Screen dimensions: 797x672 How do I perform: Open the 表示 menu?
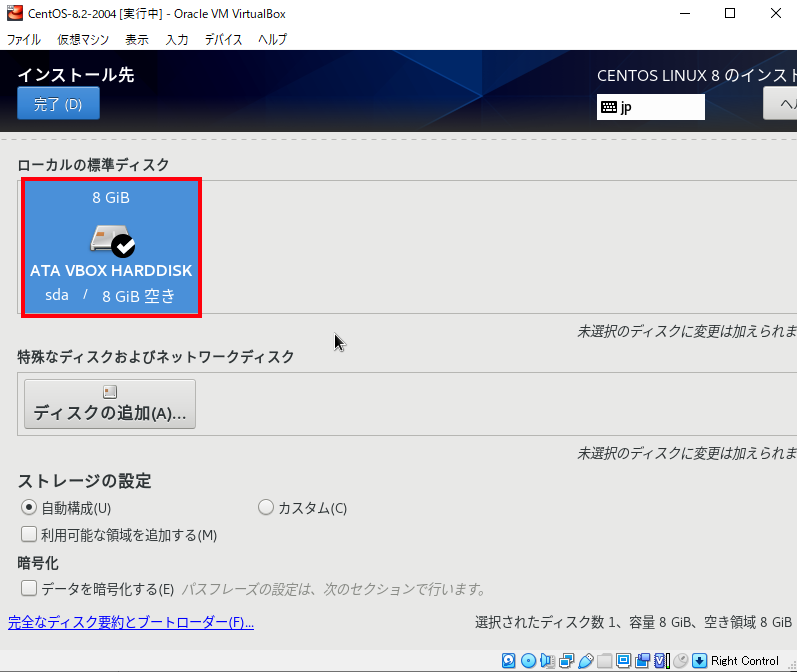click(x=137, y=39)
